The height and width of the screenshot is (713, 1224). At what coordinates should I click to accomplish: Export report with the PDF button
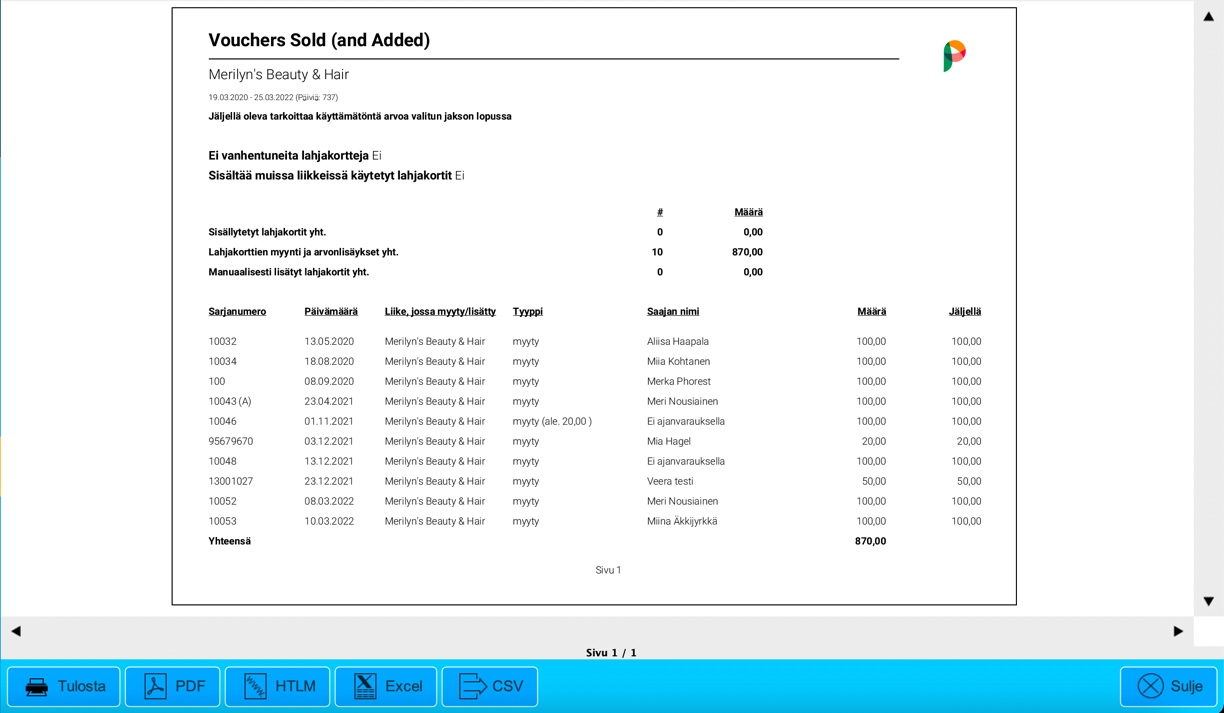[172, 686]
